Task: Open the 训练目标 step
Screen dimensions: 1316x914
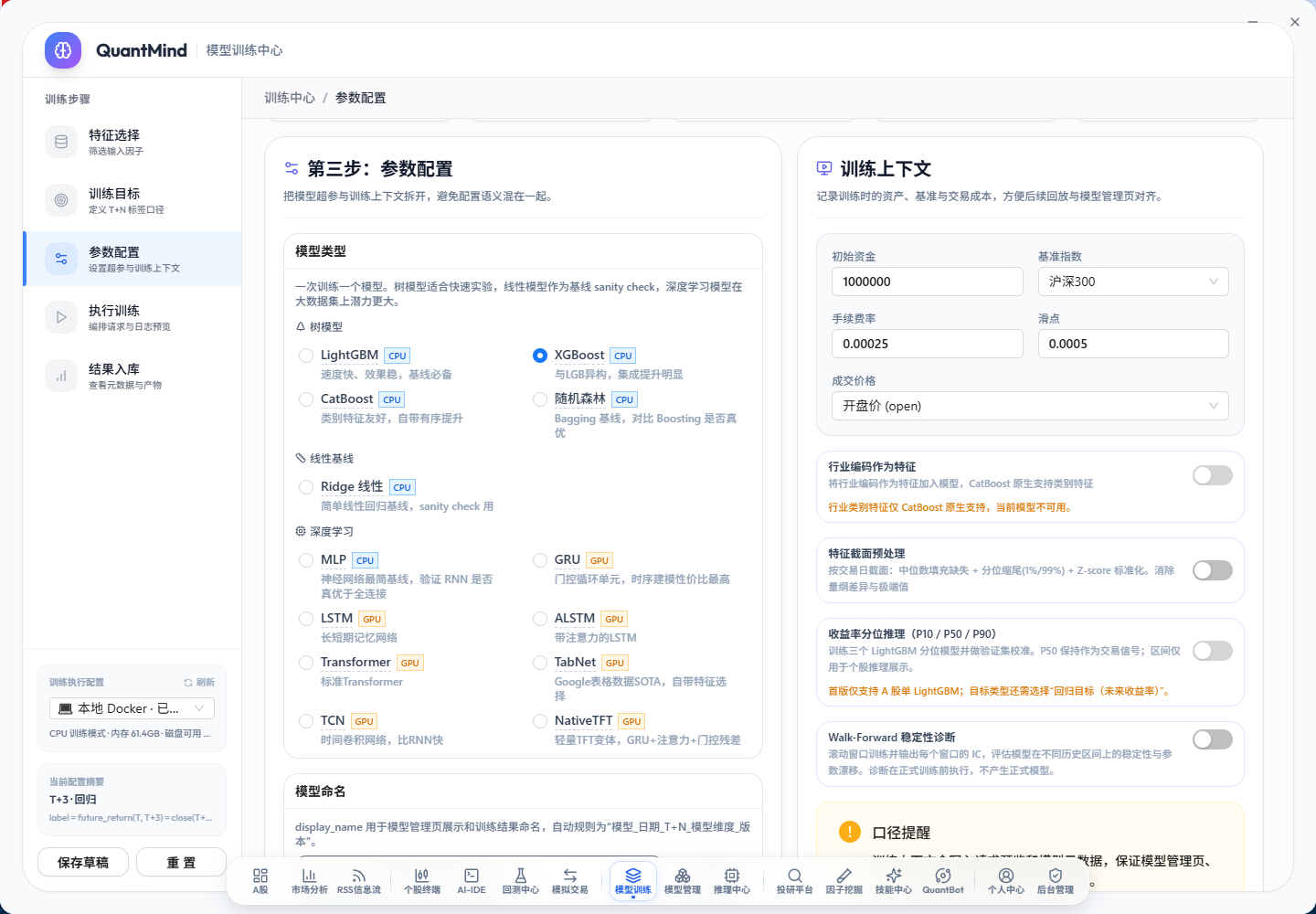Action: coord(132,200)
